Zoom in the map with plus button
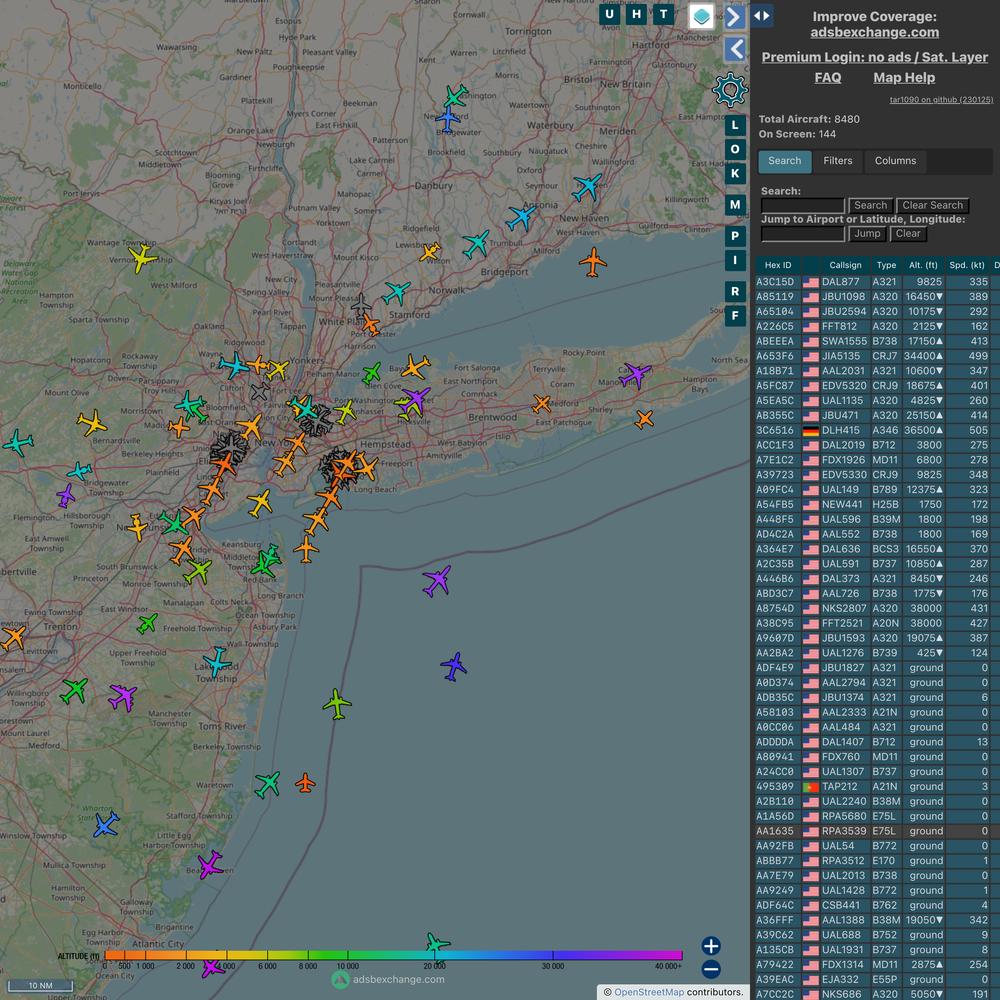The height and width of the screenshot is (1000, 1000). click(711, 945)
